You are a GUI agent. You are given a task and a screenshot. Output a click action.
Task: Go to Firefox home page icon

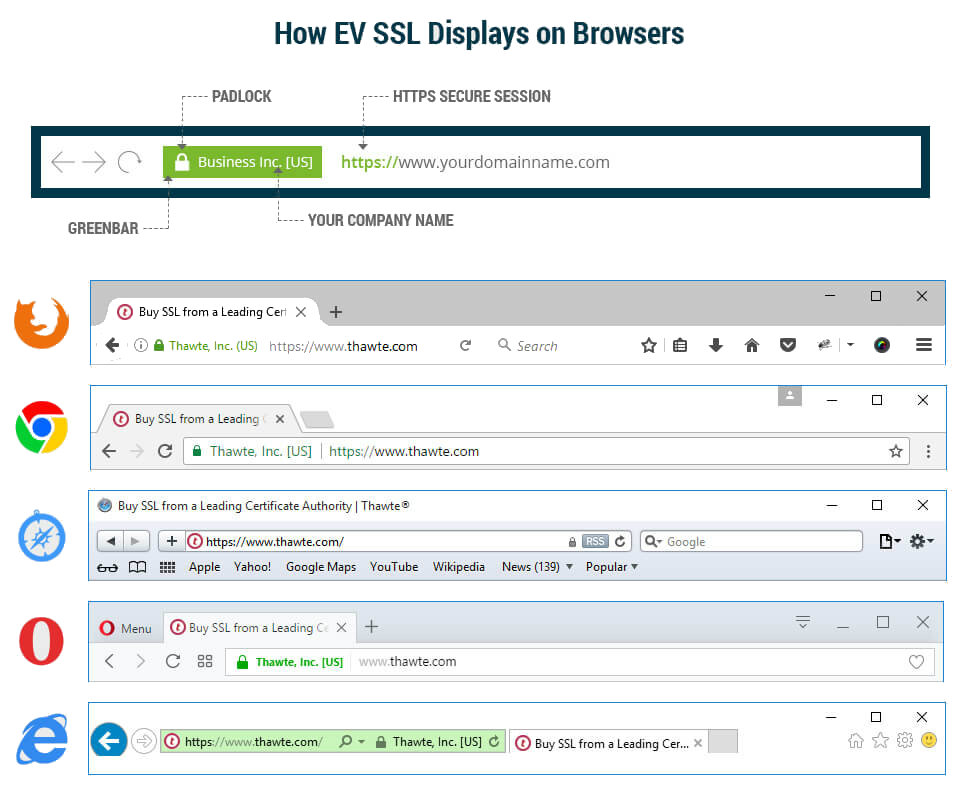coord(752,345)
